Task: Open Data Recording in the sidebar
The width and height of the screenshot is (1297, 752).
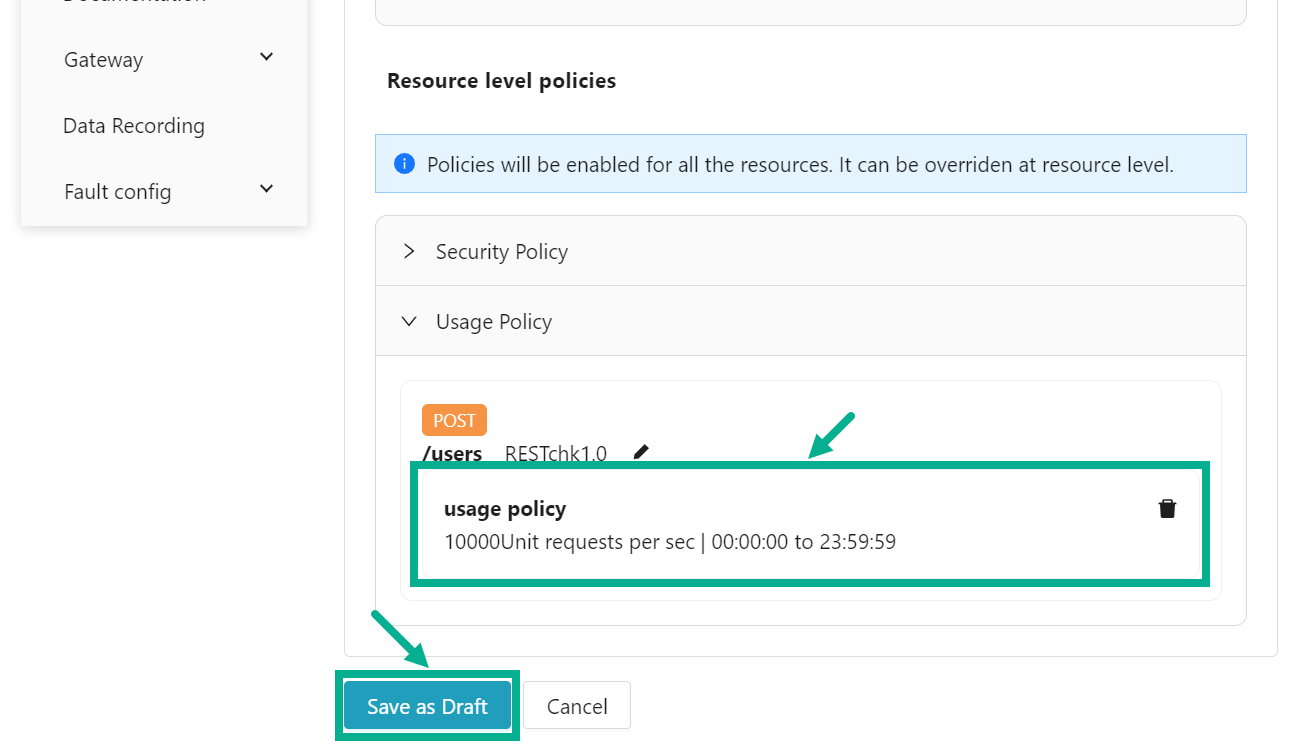Action: [134, 126]
